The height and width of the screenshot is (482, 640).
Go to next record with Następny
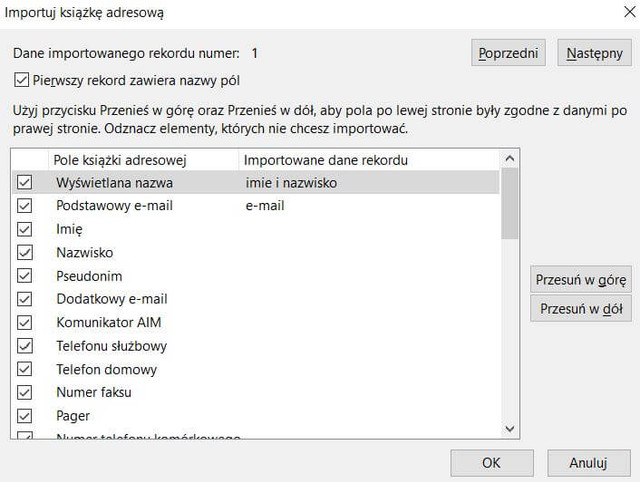(x=594, y=53)
